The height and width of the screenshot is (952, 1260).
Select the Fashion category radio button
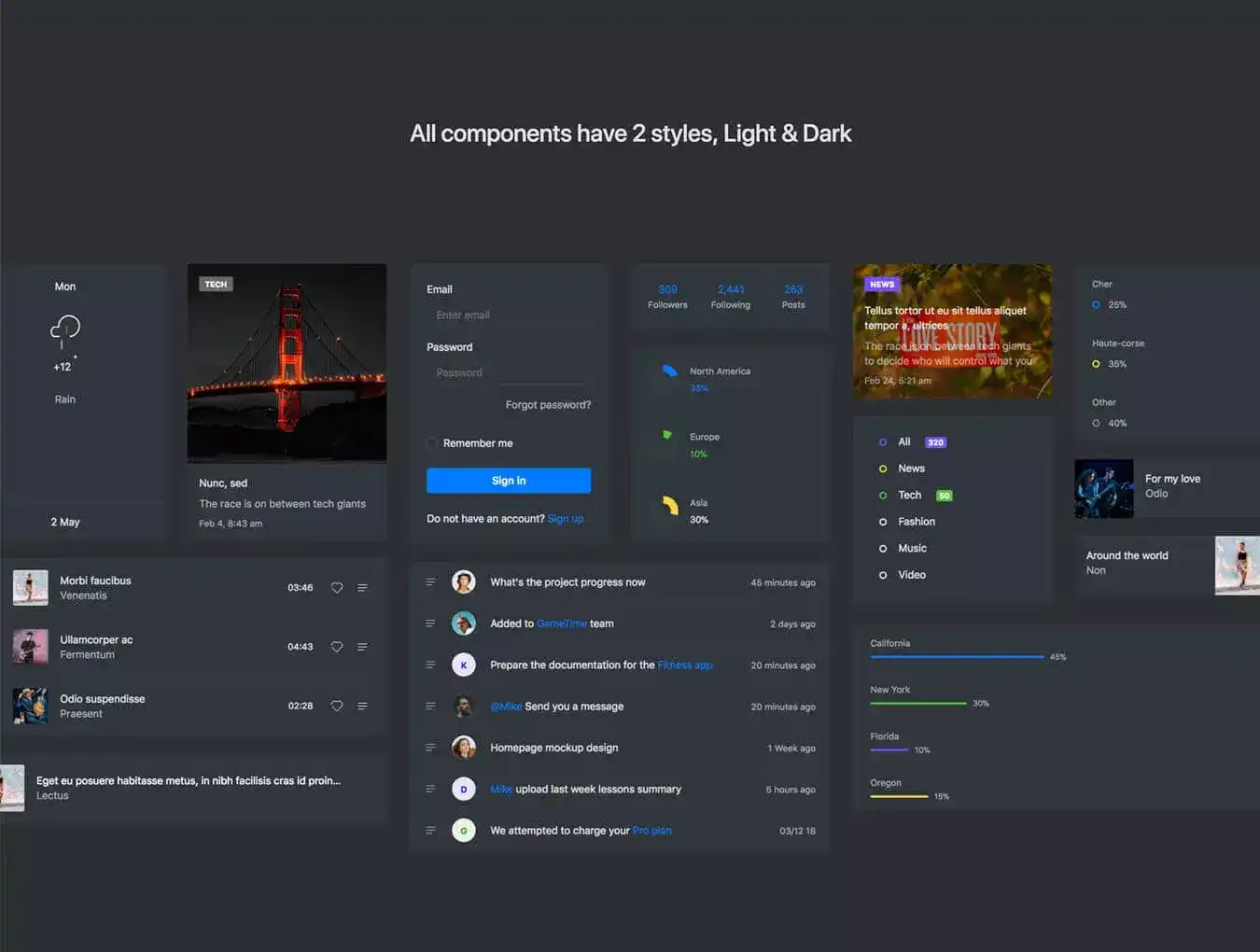pyautogui.click(x=883, y=522)
